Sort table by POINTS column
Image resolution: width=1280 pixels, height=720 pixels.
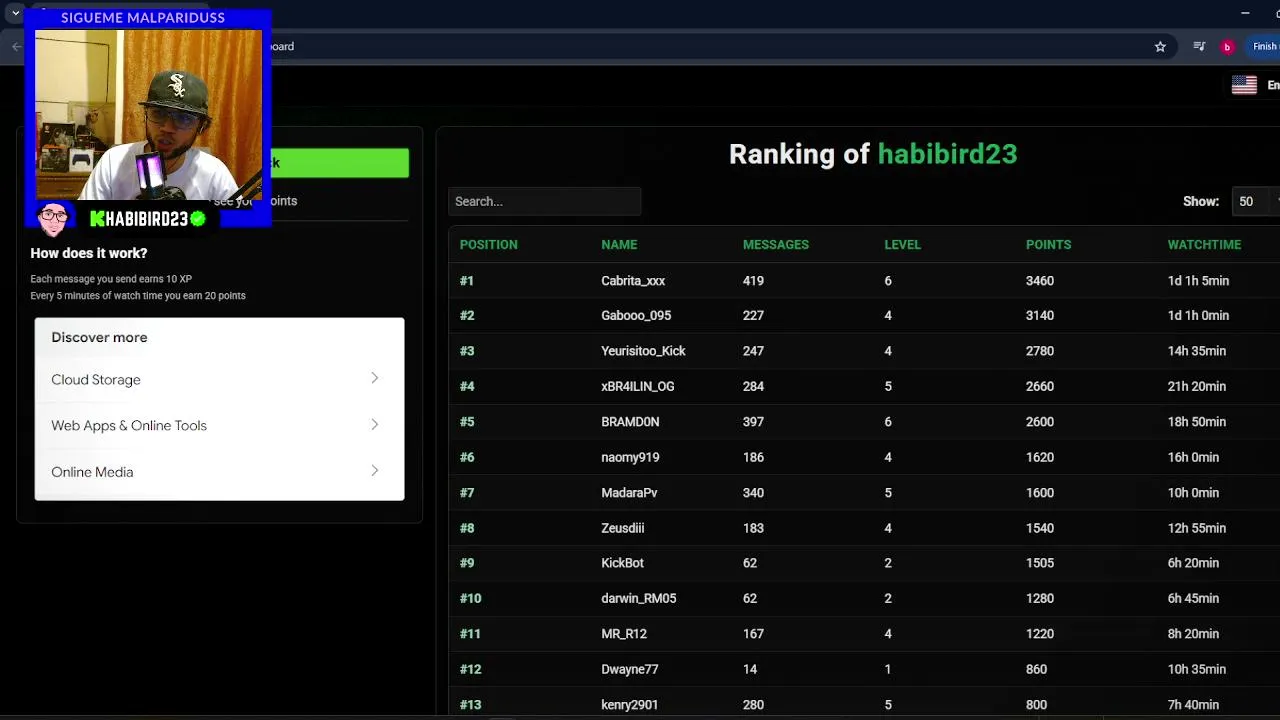coord(1048,244)
